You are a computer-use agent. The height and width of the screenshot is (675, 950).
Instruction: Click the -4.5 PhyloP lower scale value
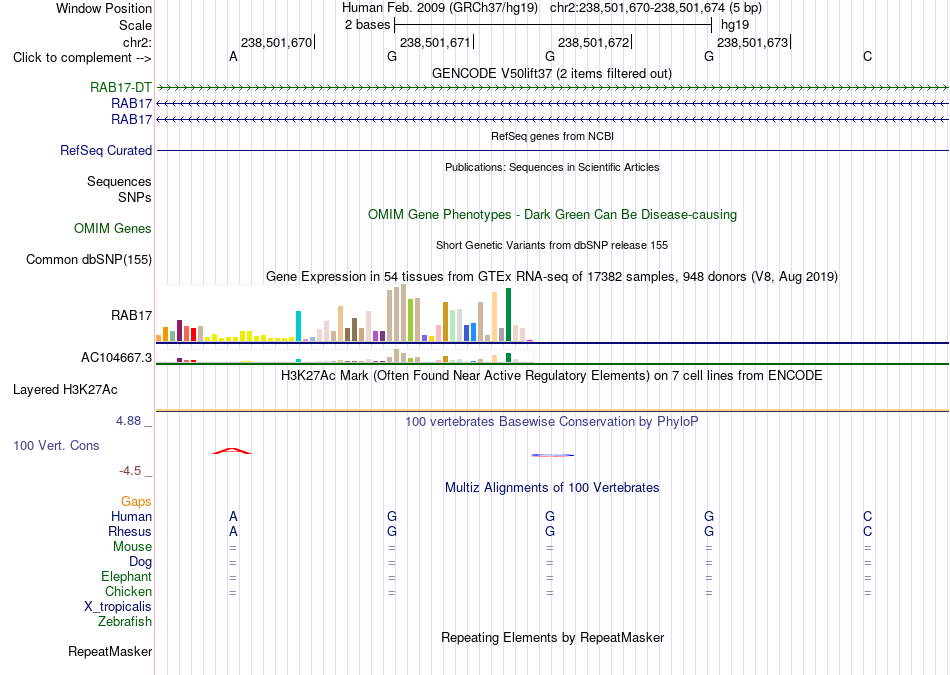[x=130, y=471]
